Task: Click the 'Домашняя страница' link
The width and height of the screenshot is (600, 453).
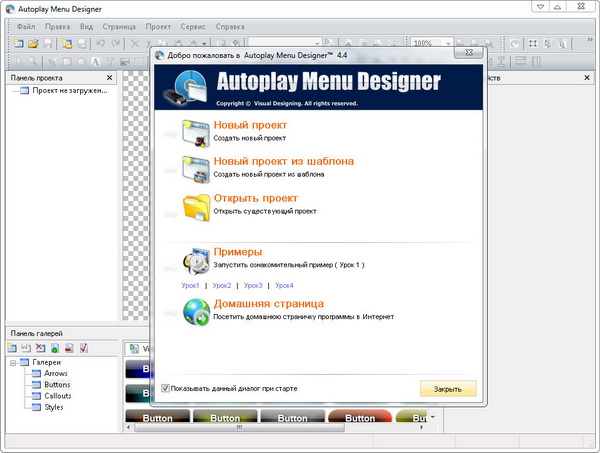Action: pos(269,304)
